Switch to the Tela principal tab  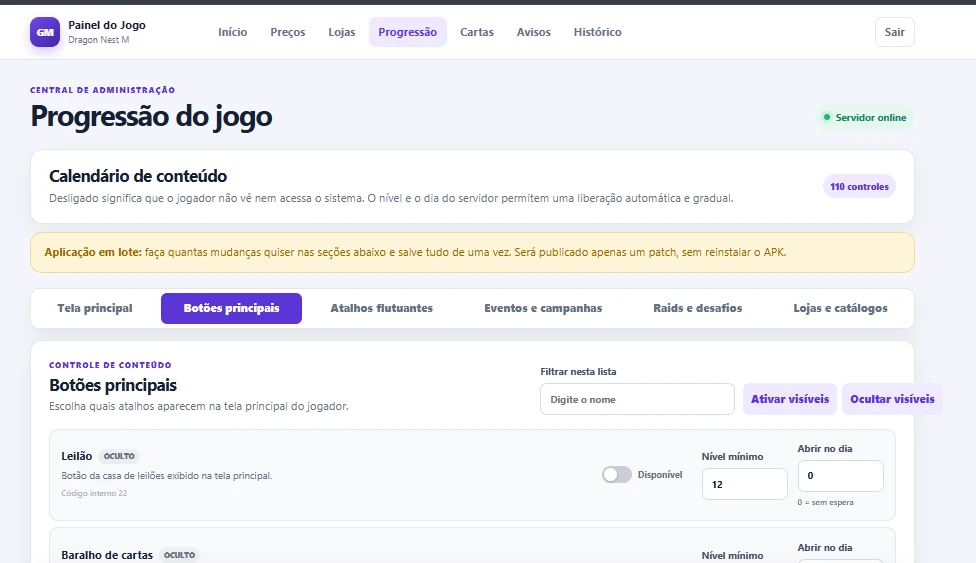coord(95,308)
